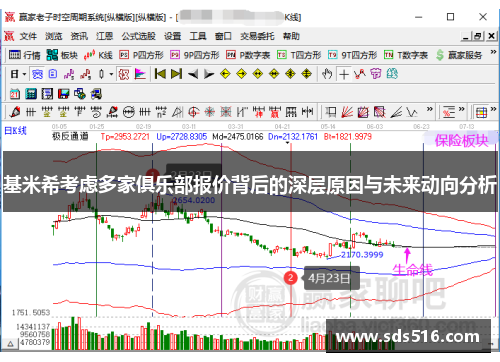
Task: Open the 交易委托 menu
Action: (x=257, y=36)
